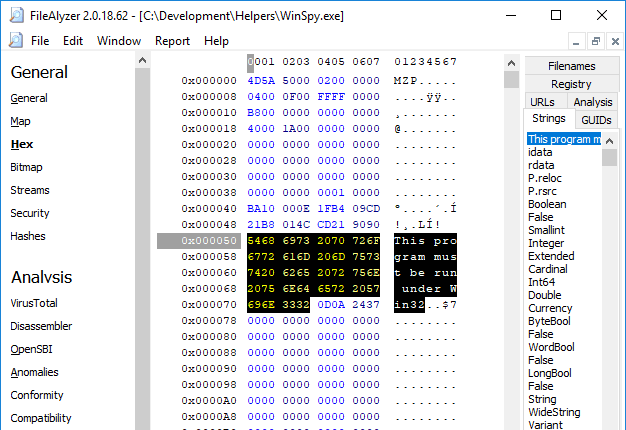Viewport: 626px width, 430px height.
Task: Switch to the URLs tab
Action: [542, 102]
